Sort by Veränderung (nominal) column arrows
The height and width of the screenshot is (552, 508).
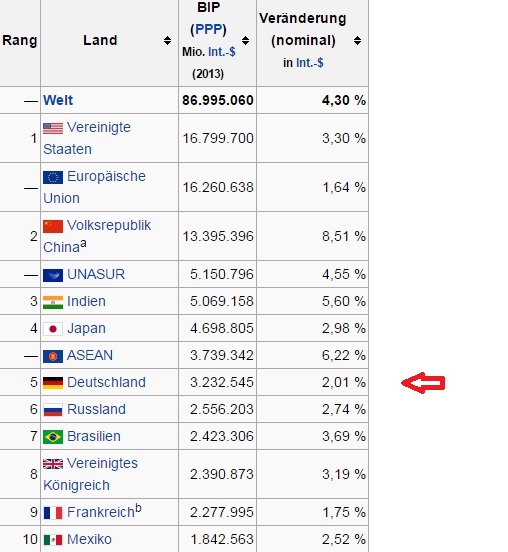(357, 40)
